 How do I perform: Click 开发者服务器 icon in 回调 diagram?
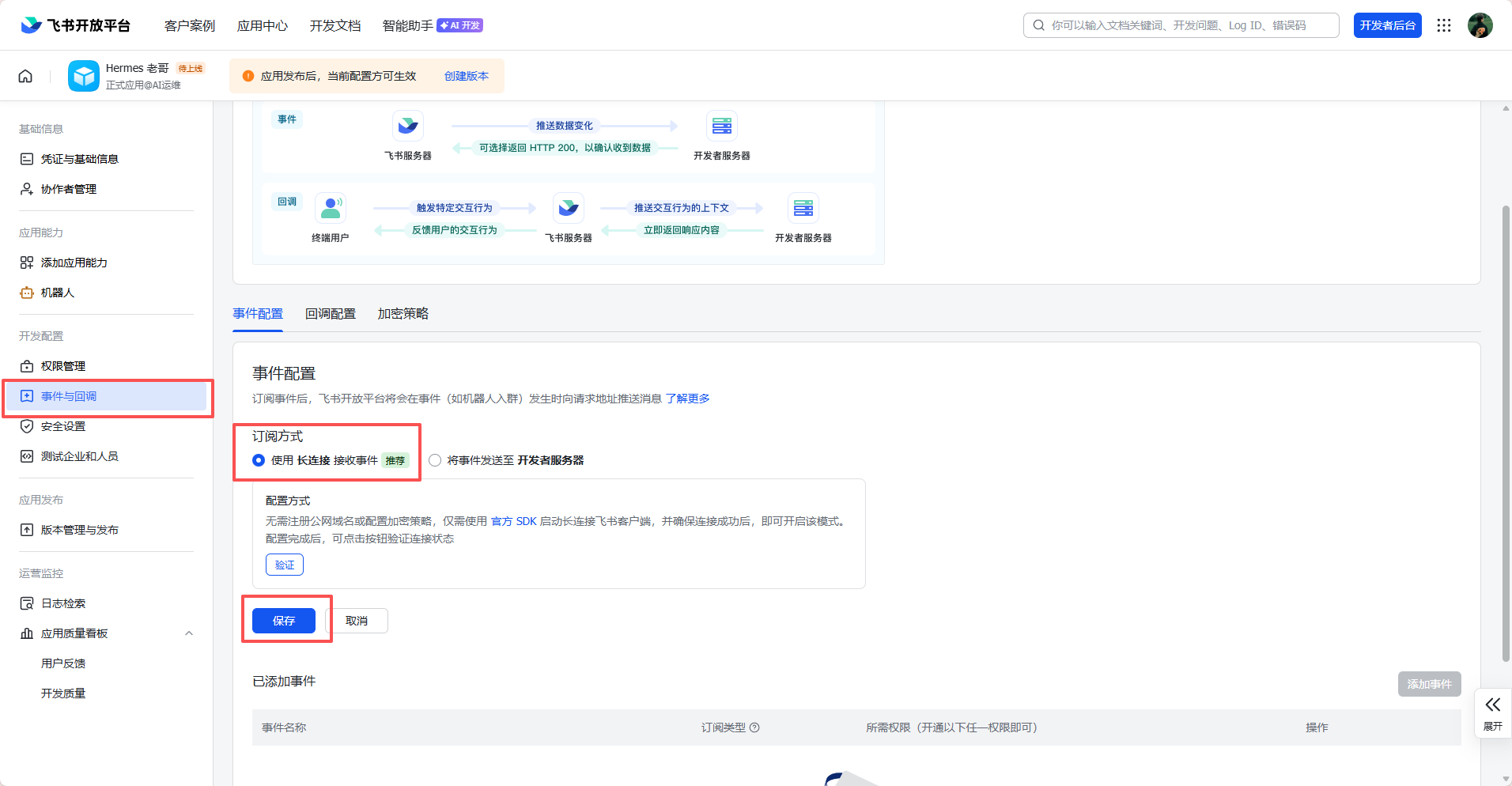click(803, 208)
